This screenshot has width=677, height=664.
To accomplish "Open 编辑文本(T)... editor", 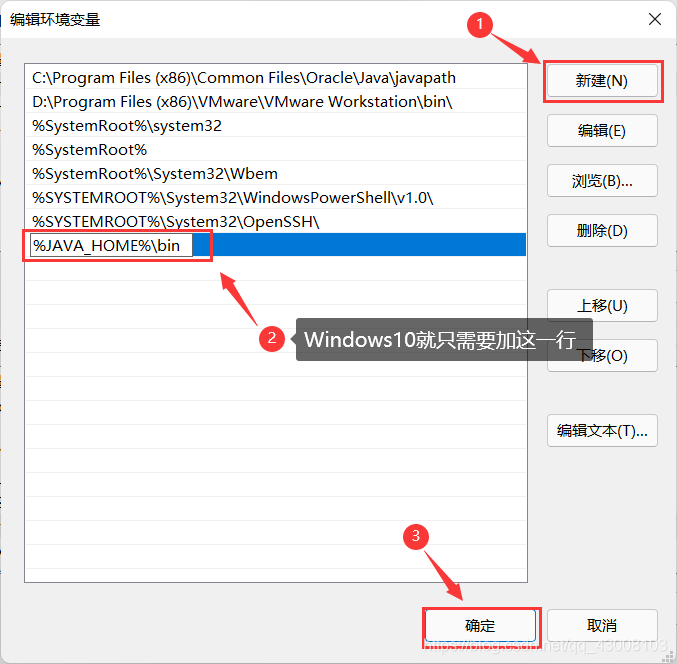I will [602, 430].
